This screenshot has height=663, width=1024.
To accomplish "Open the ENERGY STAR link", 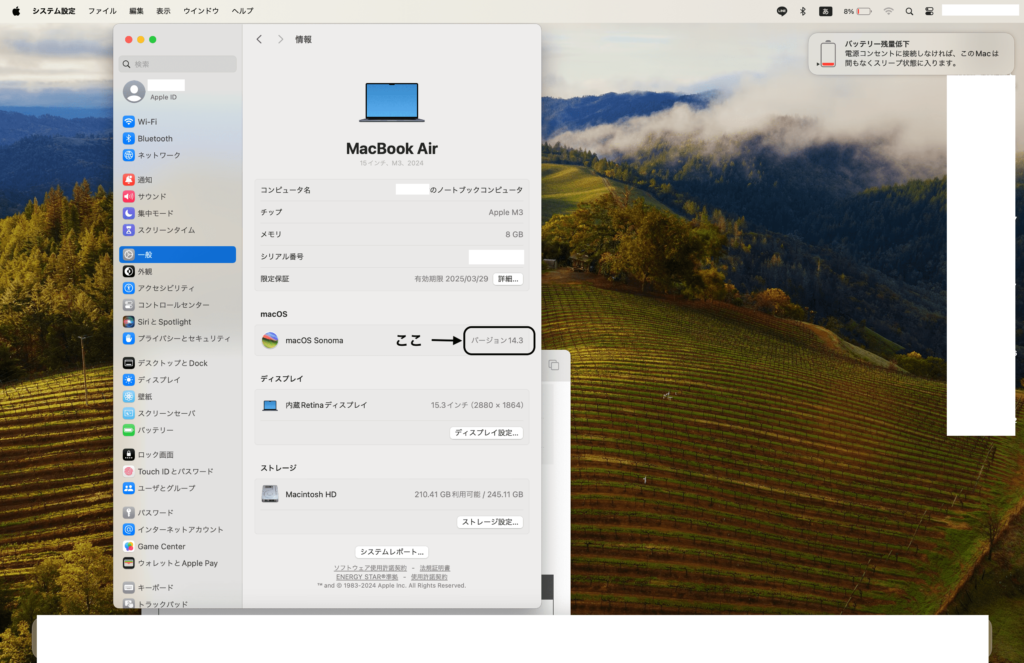I will (367, 577).
